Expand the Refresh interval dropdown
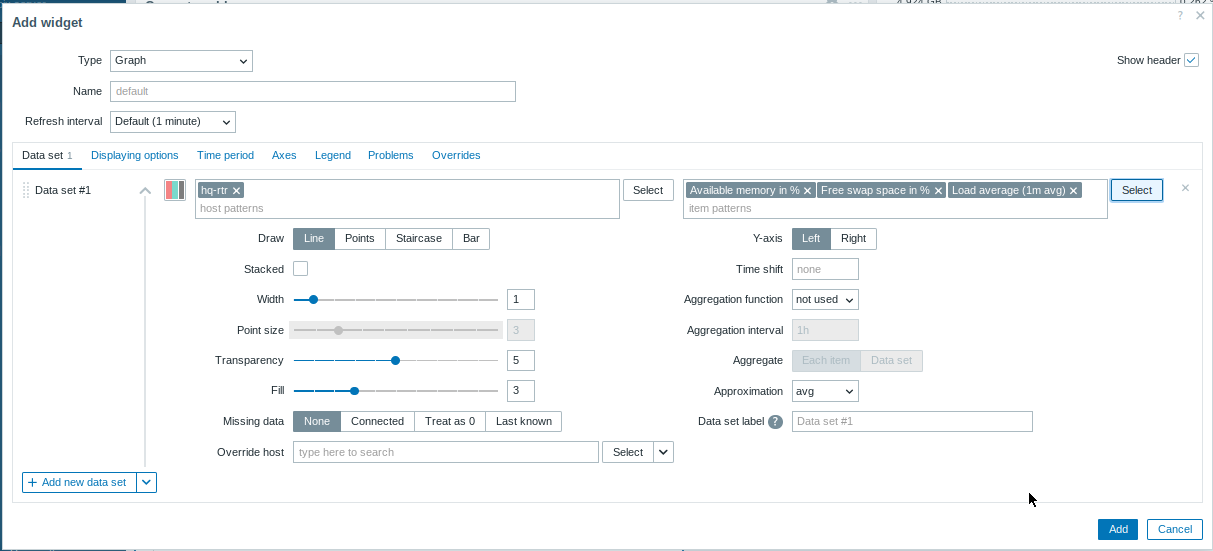Image resolution: width=1213 pixels, height=551 pixels. coord(172,122)
